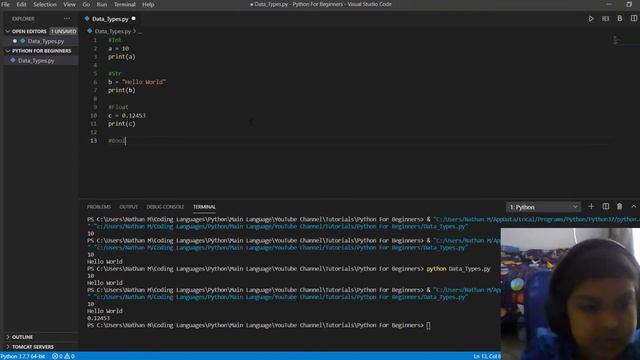Split the terminal pane

606,207
